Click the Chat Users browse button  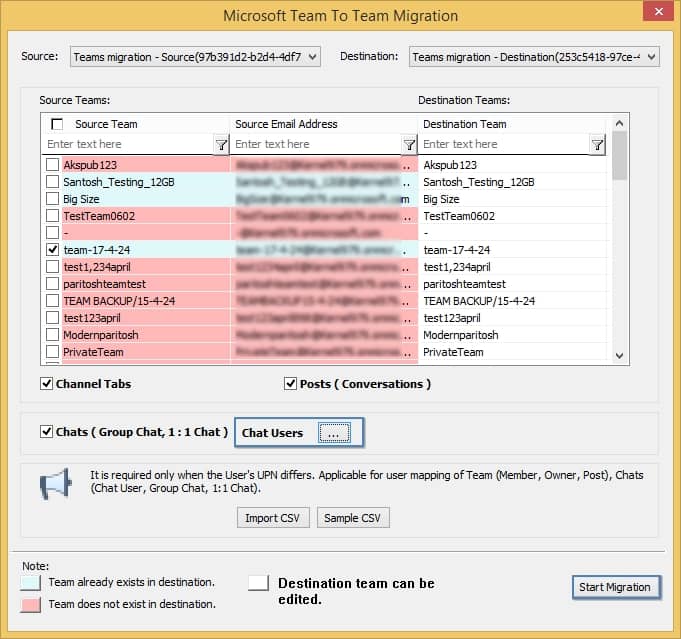point(334,433)
